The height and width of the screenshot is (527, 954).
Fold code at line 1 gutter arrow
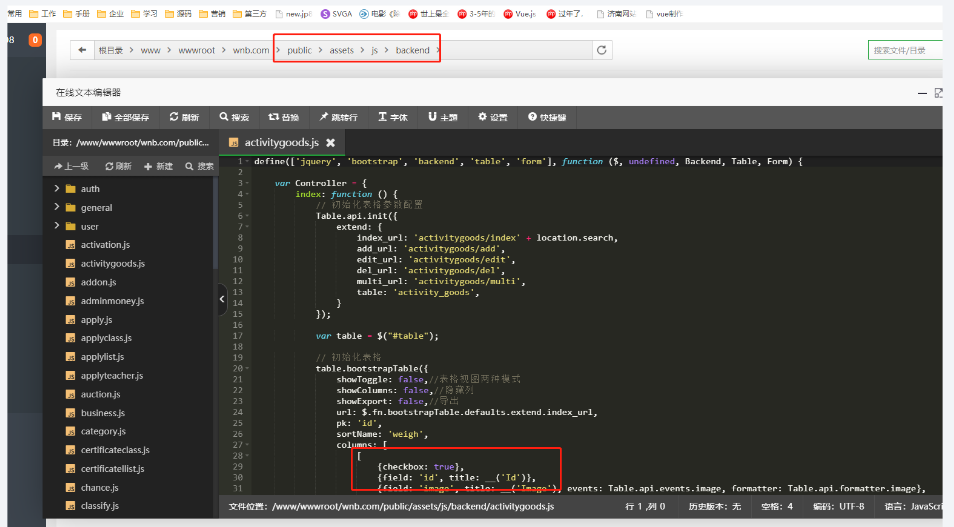(247, 161)
